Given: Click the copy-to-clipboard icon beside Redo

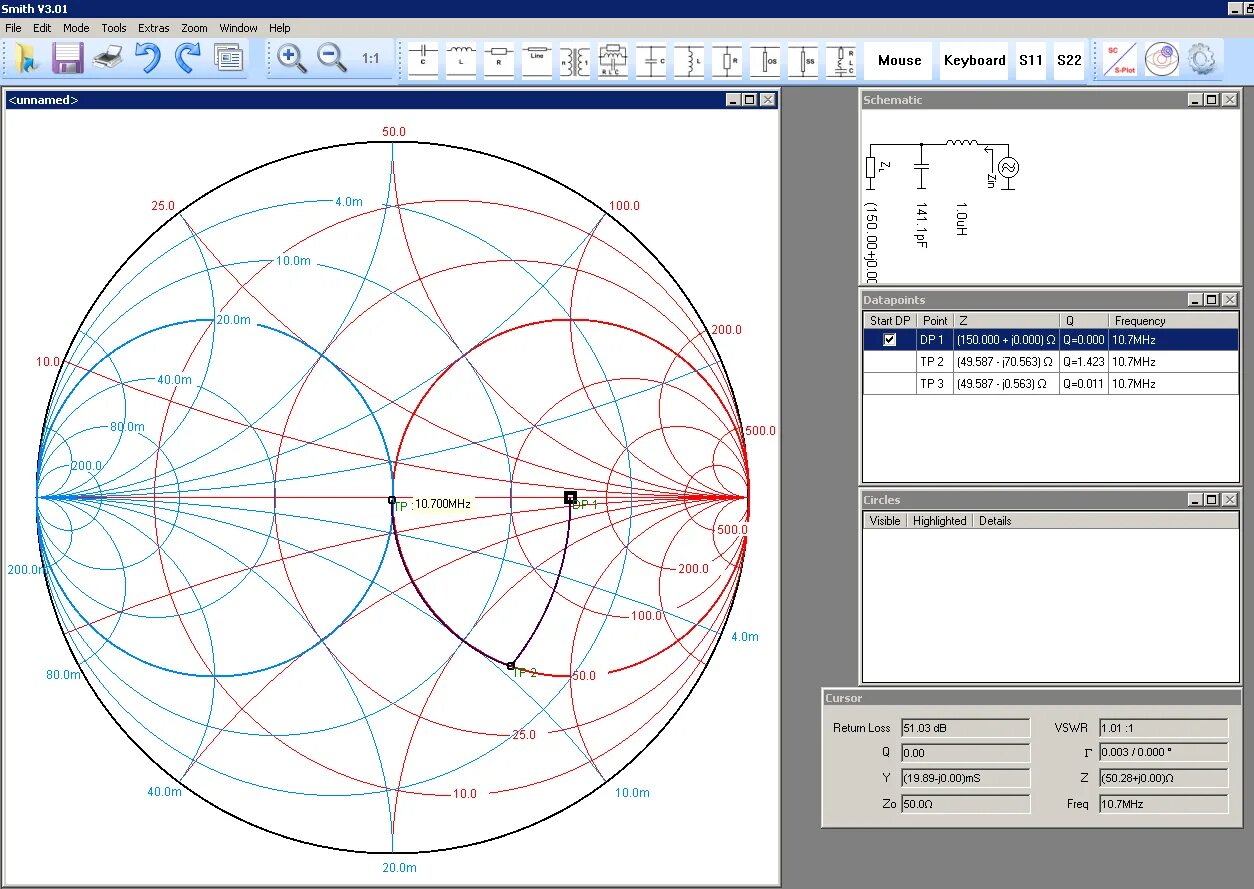Looking at the screenshot, I should click(x=229, y=59).
